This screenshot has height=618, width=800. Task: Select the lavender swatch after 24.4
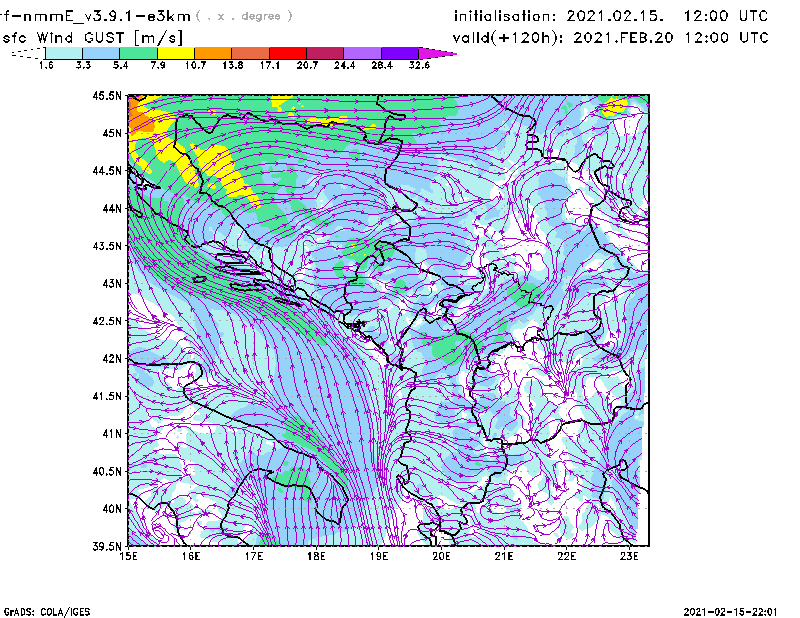click(x=363, y=53)
